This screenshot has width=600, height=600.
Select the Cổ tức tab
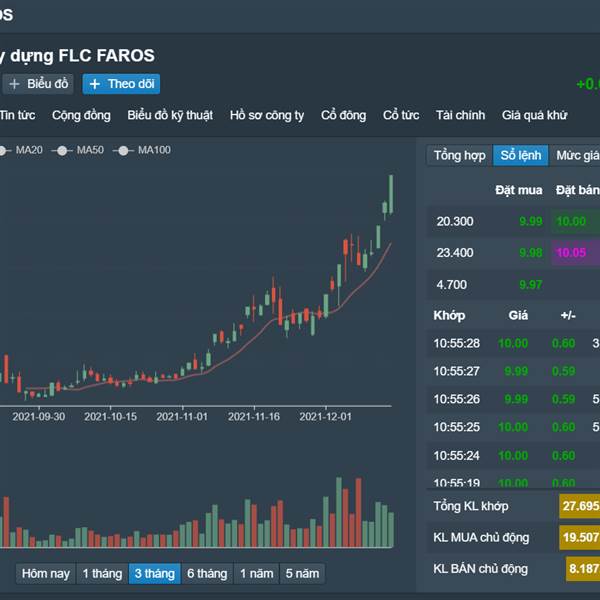tap(401, 115)
